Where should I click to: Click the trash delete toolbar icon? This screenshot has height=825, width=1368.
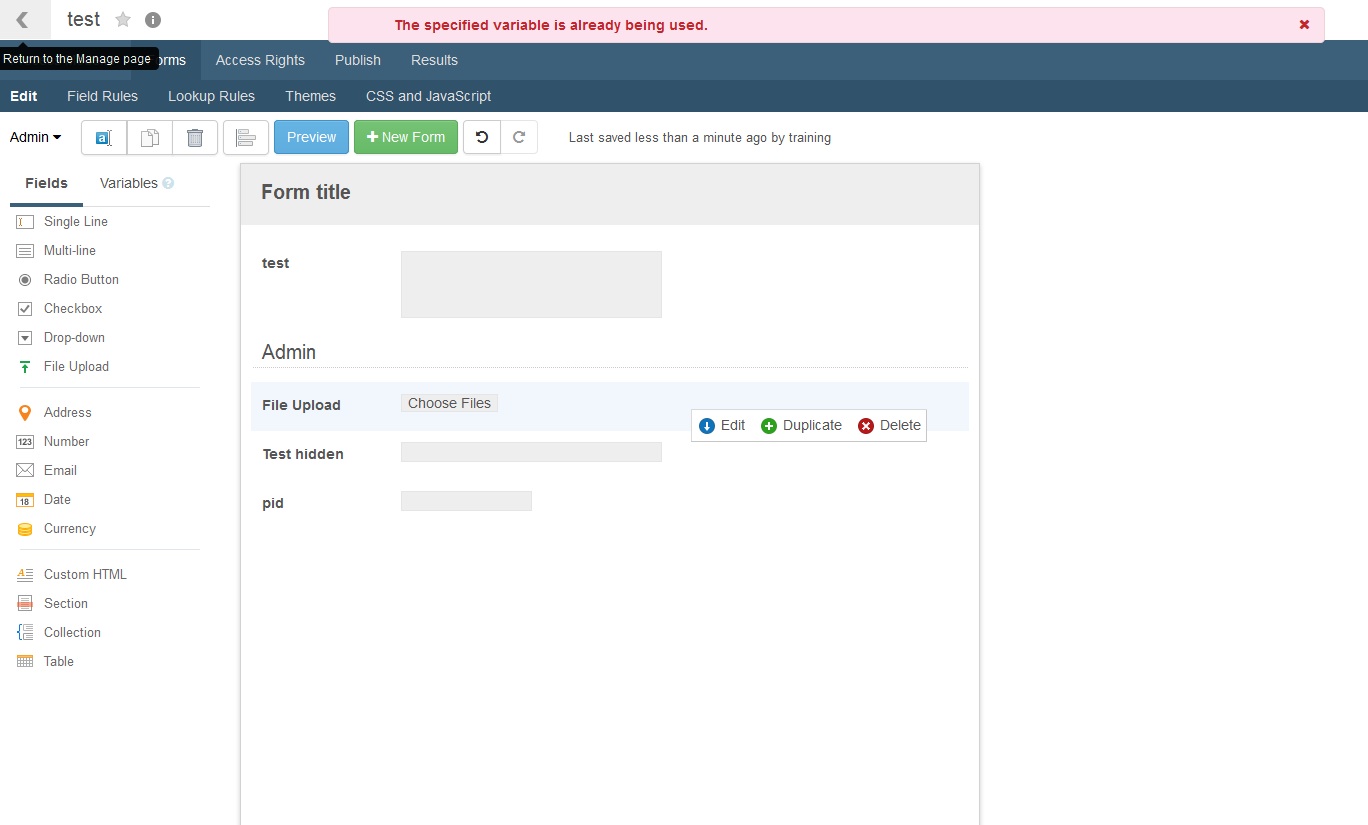pos(195,138)
